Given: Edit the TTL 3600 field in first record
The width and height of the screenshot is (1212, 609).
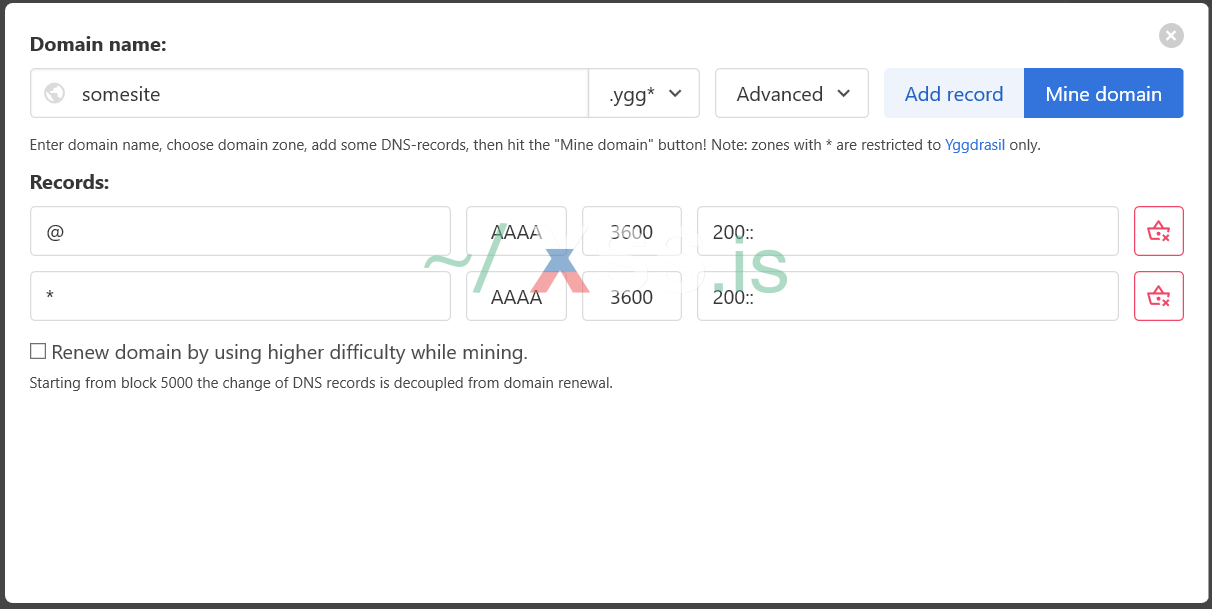Looking at the screenshot, I should coord(632,232).
